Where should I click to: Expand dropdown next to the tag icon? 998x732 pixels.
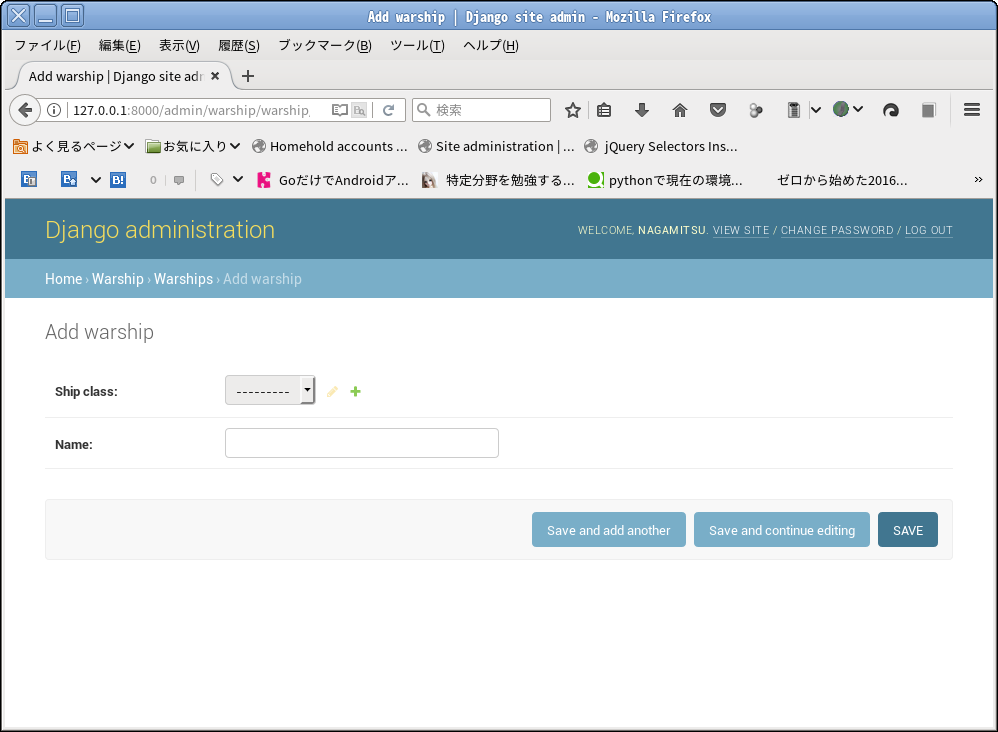238,179
